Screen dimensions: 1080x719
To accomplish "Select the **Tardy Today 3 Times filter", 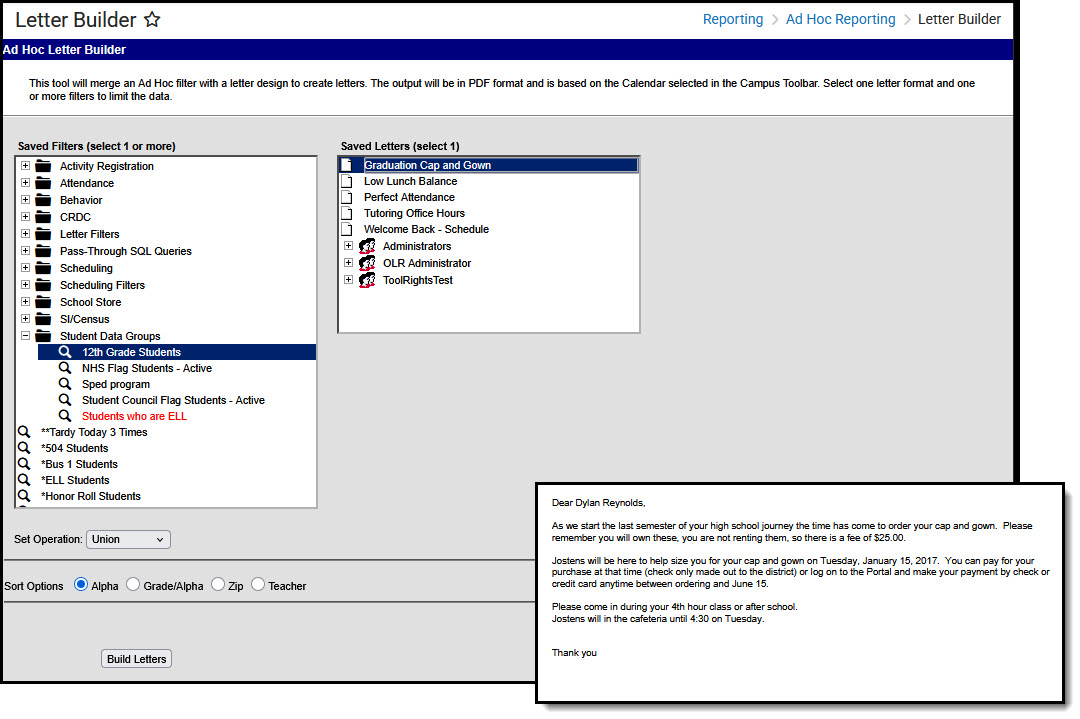I will coord(94,433).
